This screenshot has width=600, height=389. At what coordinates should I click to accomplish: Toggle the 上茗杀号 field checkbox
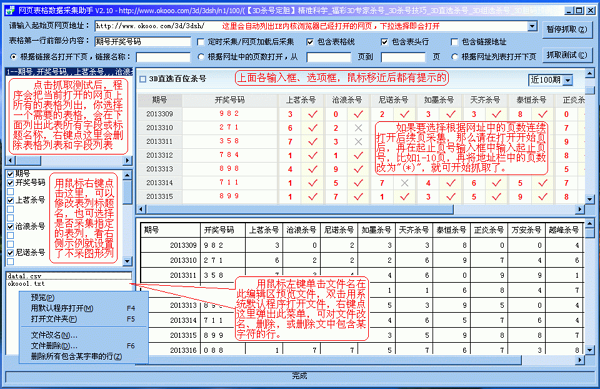point(11,200)
